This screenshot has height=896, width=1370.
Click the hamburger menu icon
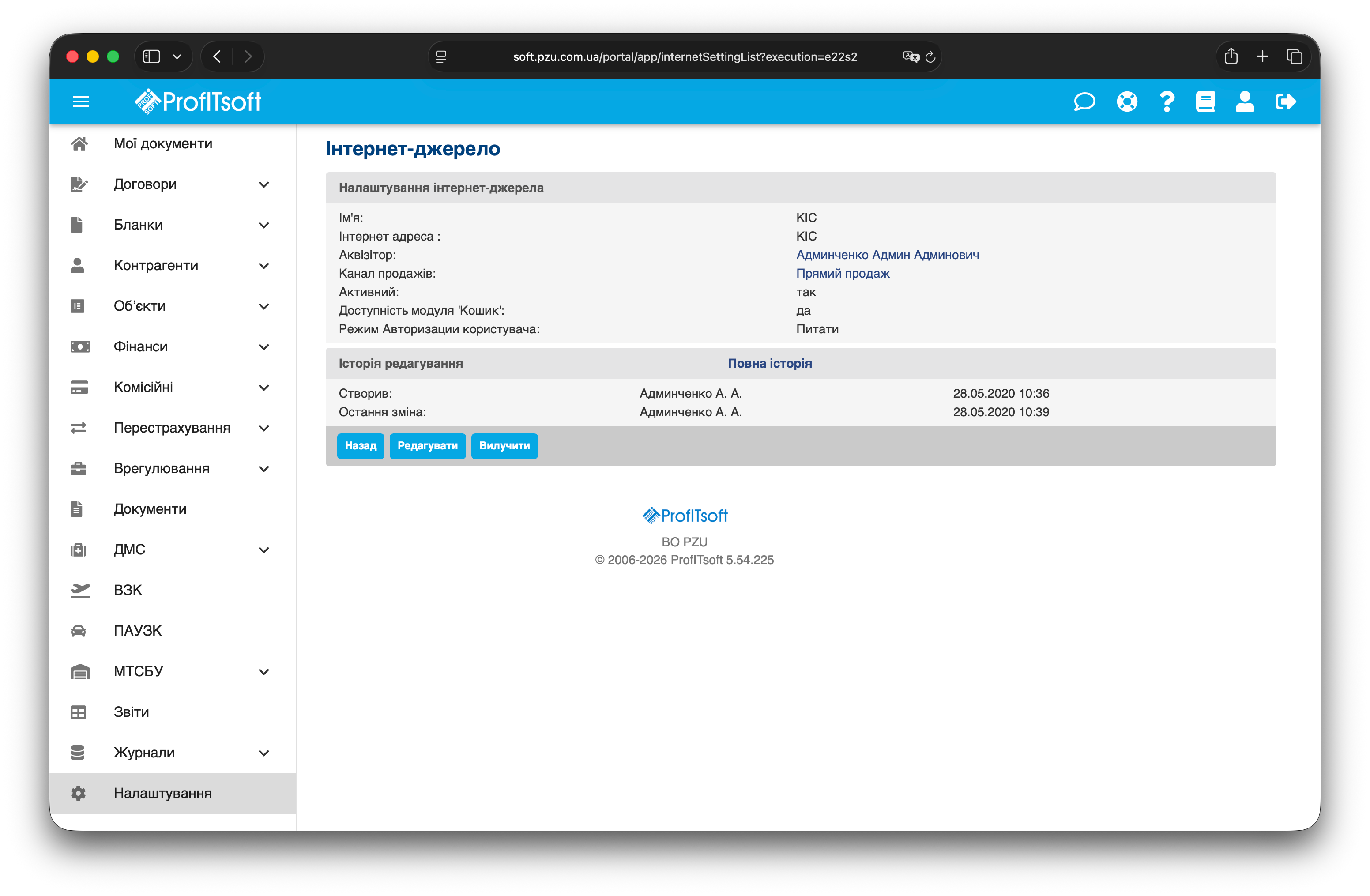(x=81, y=102)
